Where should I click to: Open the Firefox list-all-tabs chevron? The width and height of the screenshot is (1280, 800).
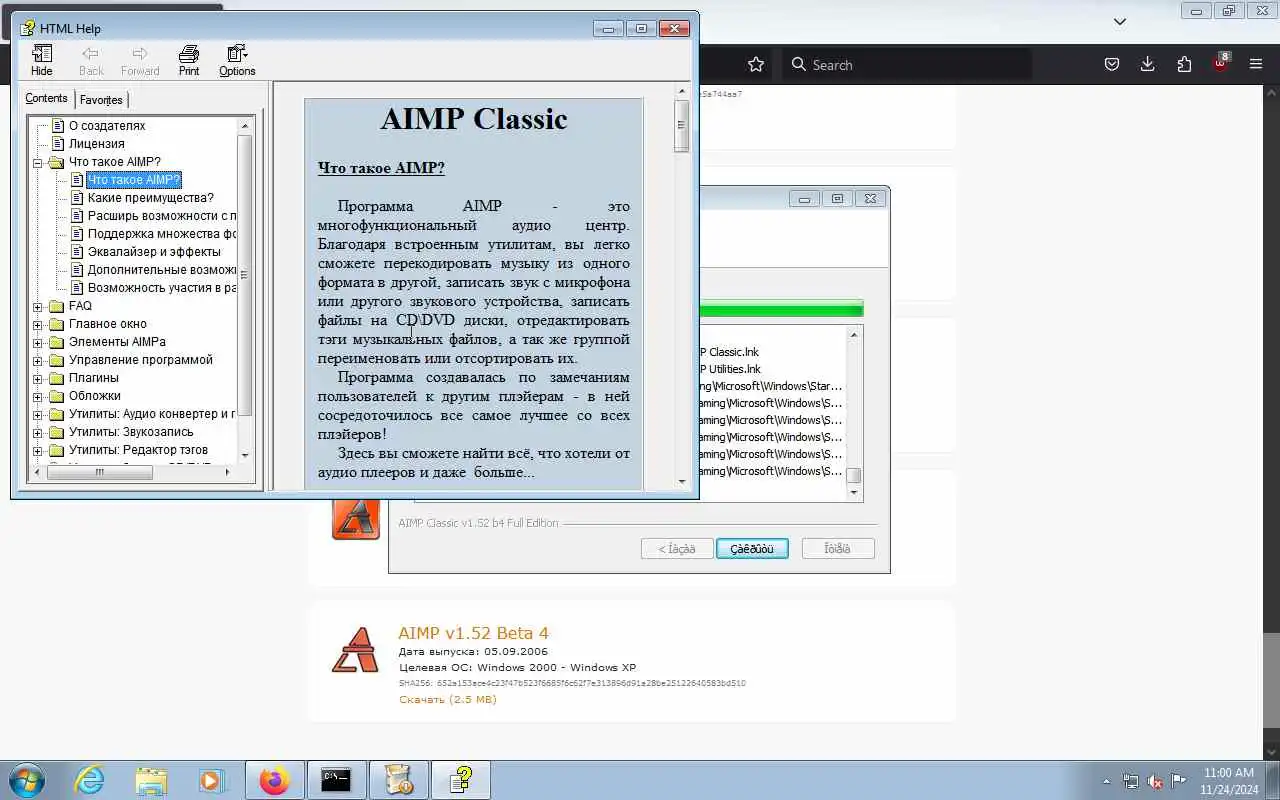[1120, 21]
